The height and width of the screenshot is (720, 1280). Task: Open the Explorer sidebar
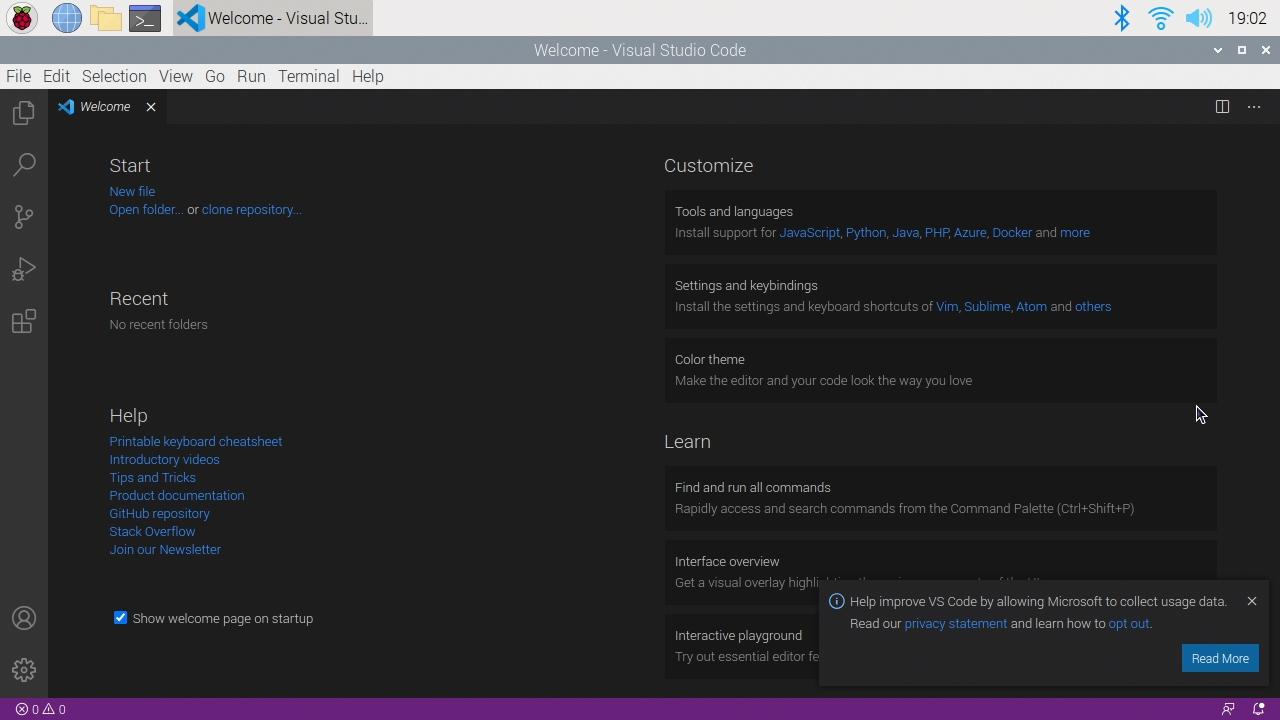coord(23,112)
